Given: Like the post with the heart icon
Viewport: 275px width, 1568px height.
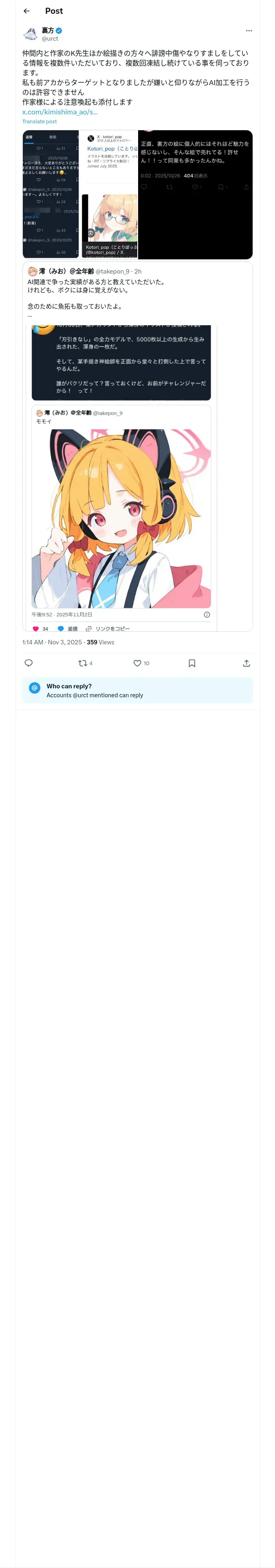Looking at the screenshot, I should [x=137, y=663].
